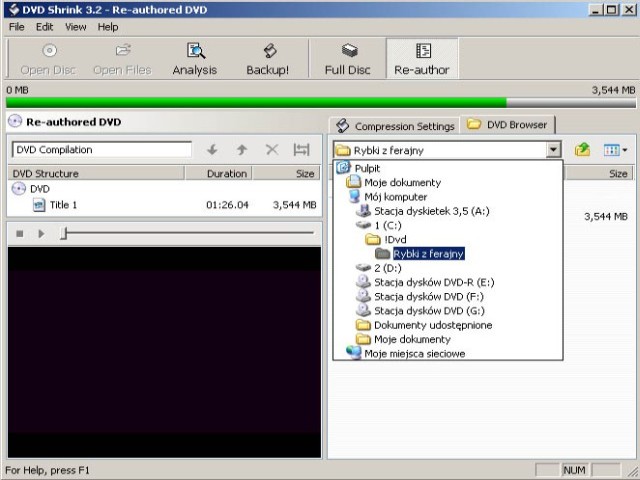The height and width of the screenshot is (480, 640).
Task: Click the Rybki z ferajny combo box
Action: [x=447, y=150]
